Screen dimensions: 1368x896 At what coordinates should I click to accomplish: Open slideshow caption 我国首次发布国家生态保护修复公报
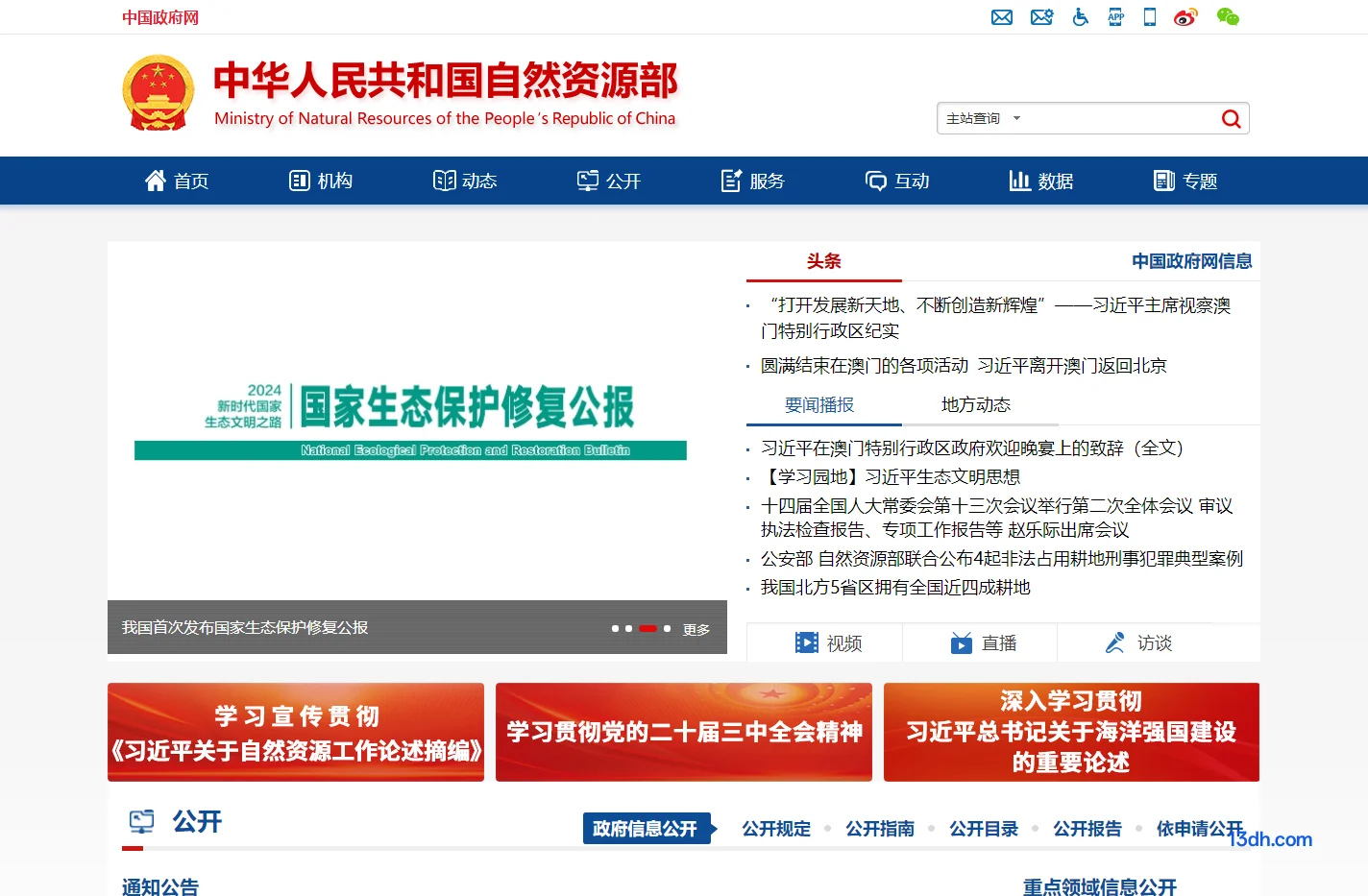tap(245, 628)
